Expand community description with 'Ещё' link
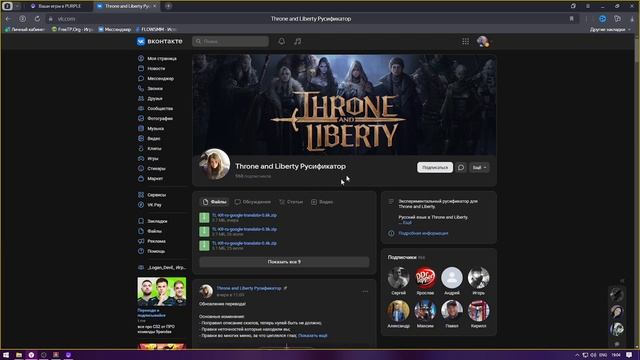Screen dimensions: 640x360 pyautogui.click(x=407, y=223)
